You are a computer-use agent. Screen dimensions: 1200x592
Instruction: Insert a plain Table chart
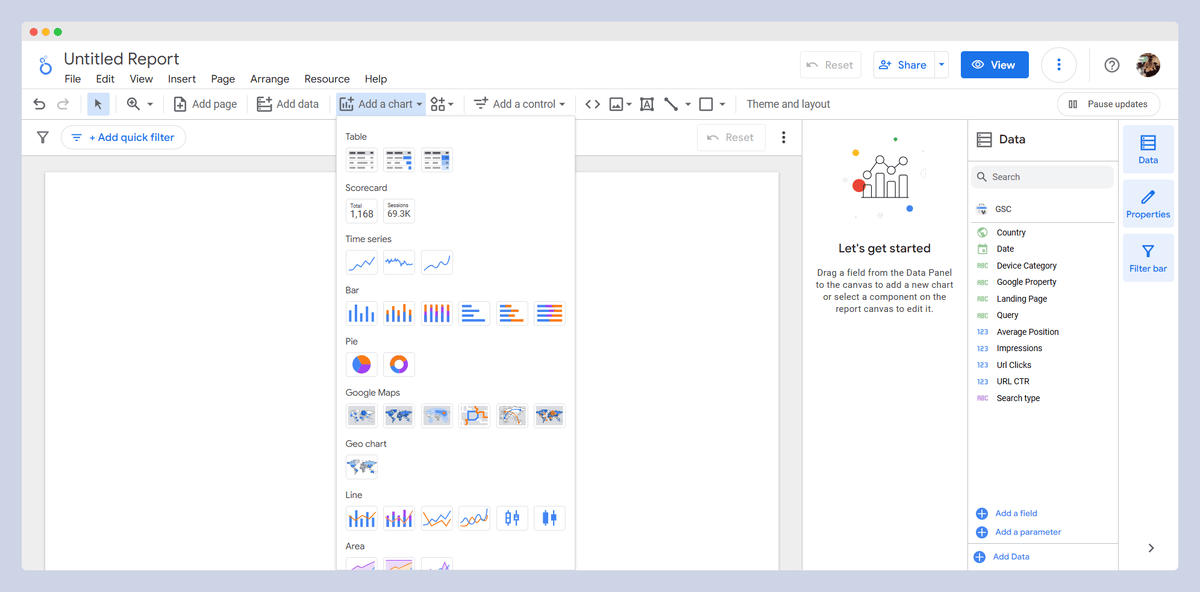click(361, 160)
